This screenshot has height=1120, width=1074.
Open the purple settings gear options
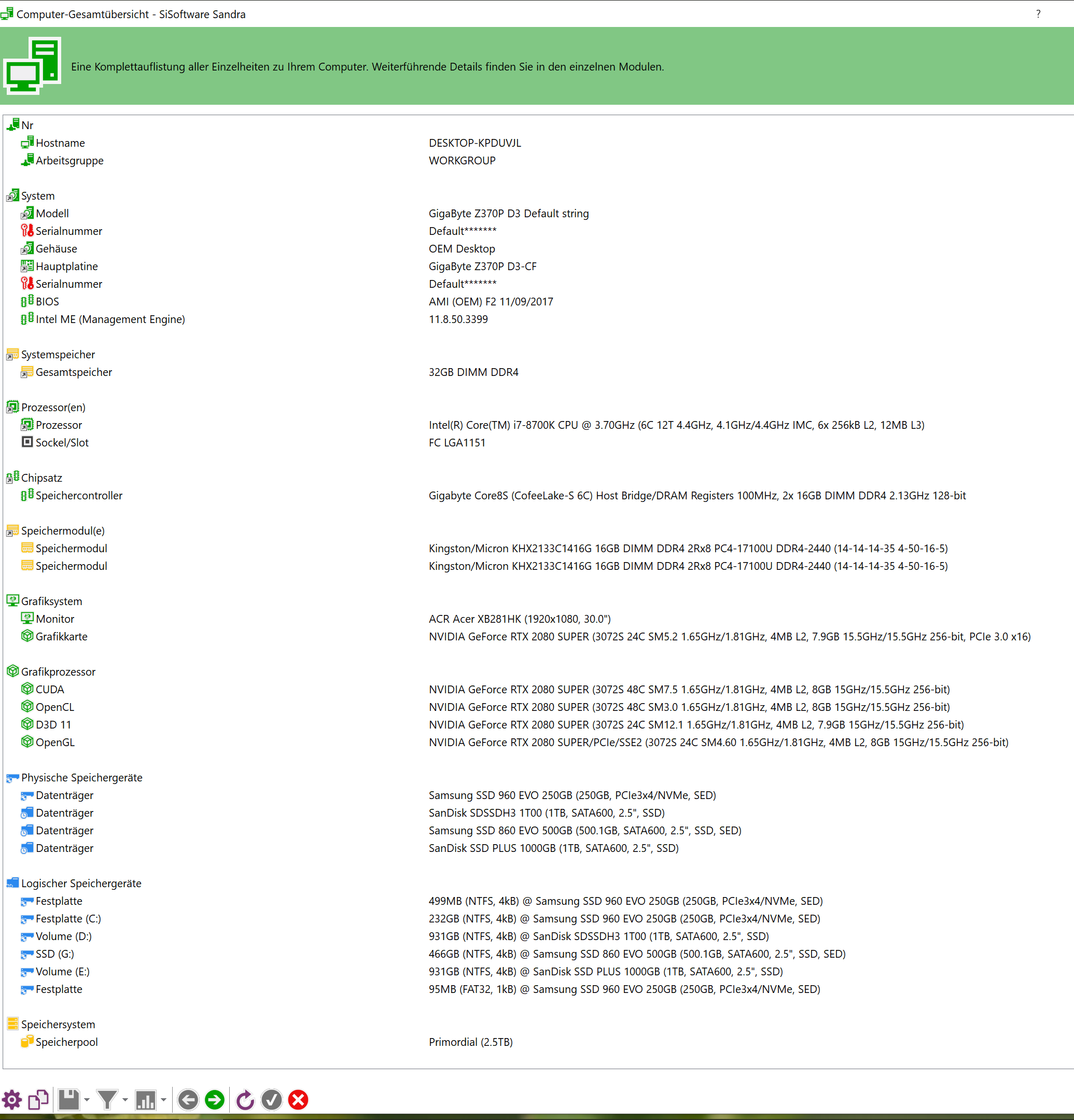click(x=12, y=1100)
